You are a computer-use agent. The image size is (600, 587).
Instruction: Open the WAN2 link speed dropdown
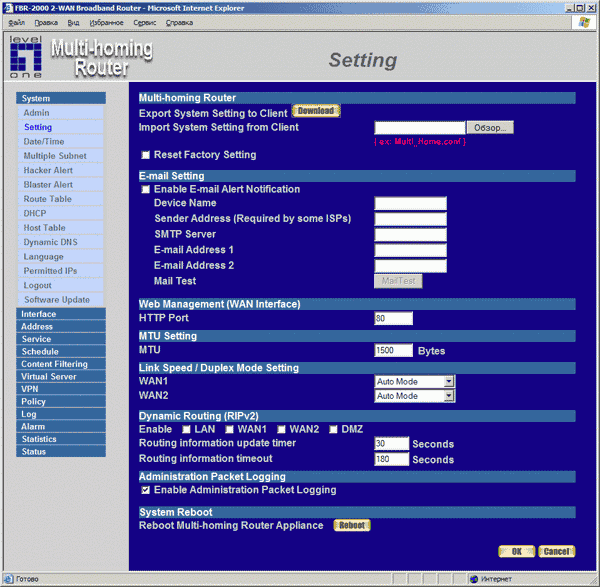pyautogui.click(x=449, y=396)
